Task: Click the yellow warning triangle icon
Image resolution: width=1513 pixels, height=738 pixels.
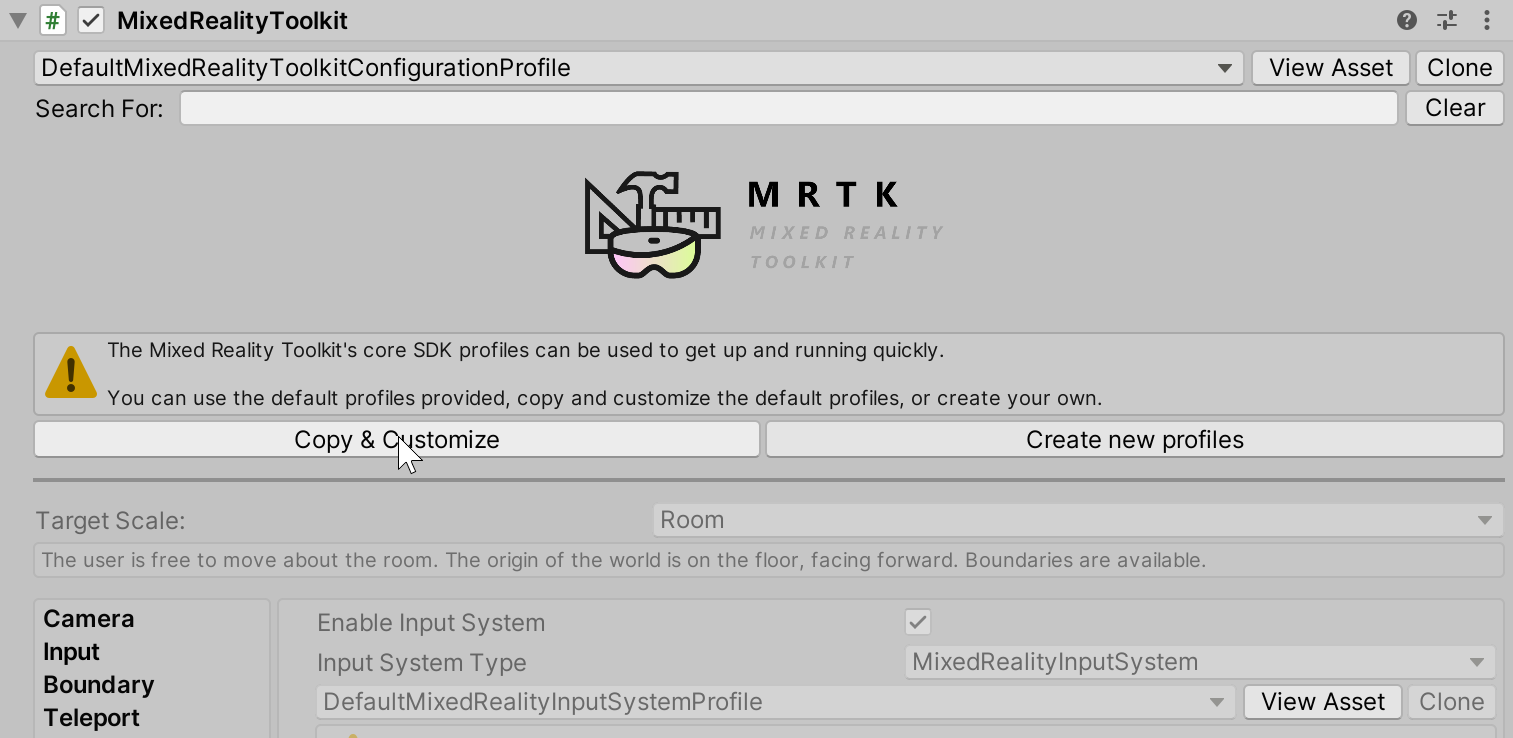Action: coord(70,373)
